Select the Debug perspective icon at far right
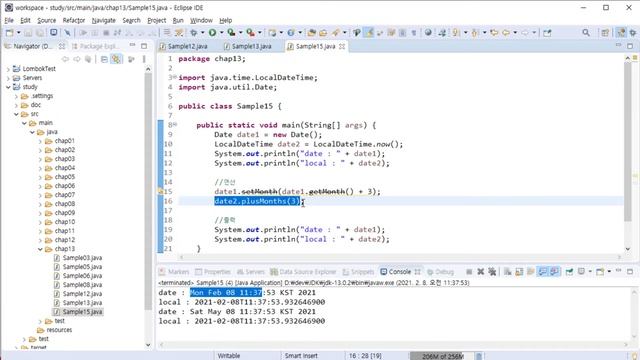The image size is (640, 360). pyautogui.click(x=633, y=32)
